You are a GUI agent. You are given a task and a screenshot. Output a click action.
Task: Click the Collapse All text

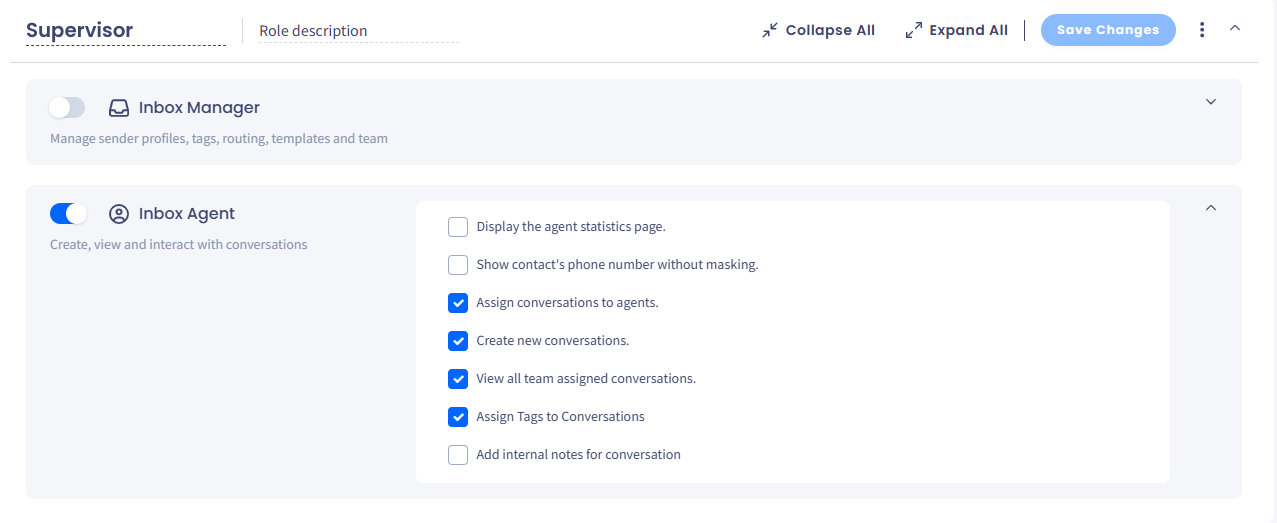tap(830, 30)
